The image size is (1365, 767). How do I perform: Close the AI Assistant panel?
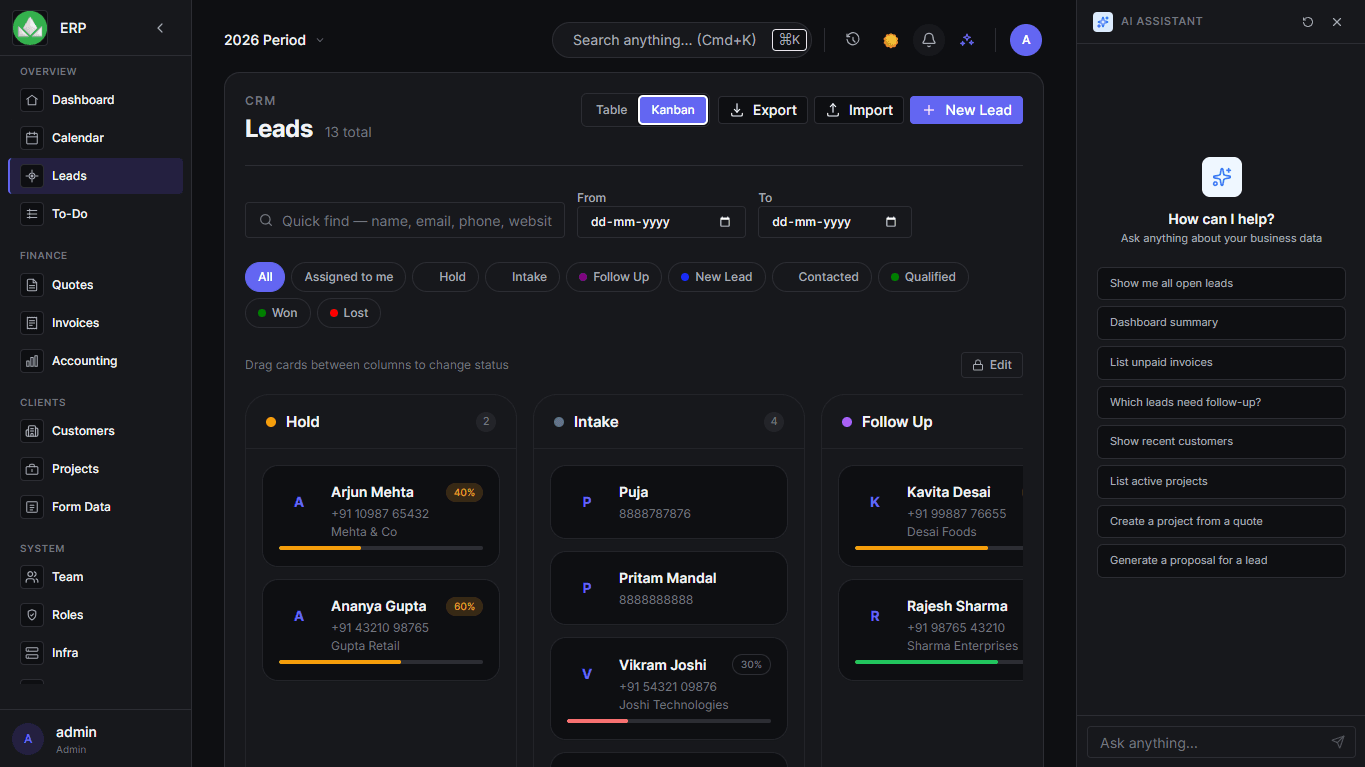pyautogui.click(x=1337, y=22)
